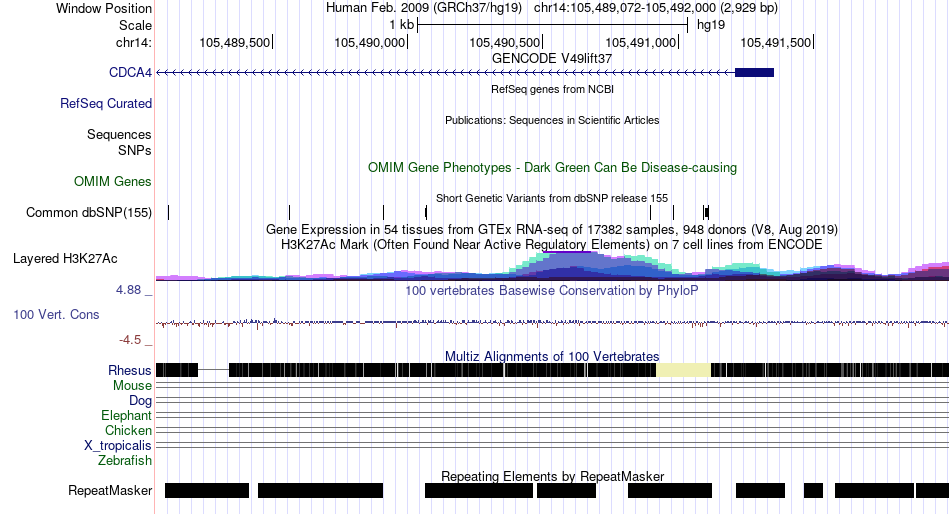Open the Layered H3K27Ac track label
The image size is (950, 514).
point(65,259)
